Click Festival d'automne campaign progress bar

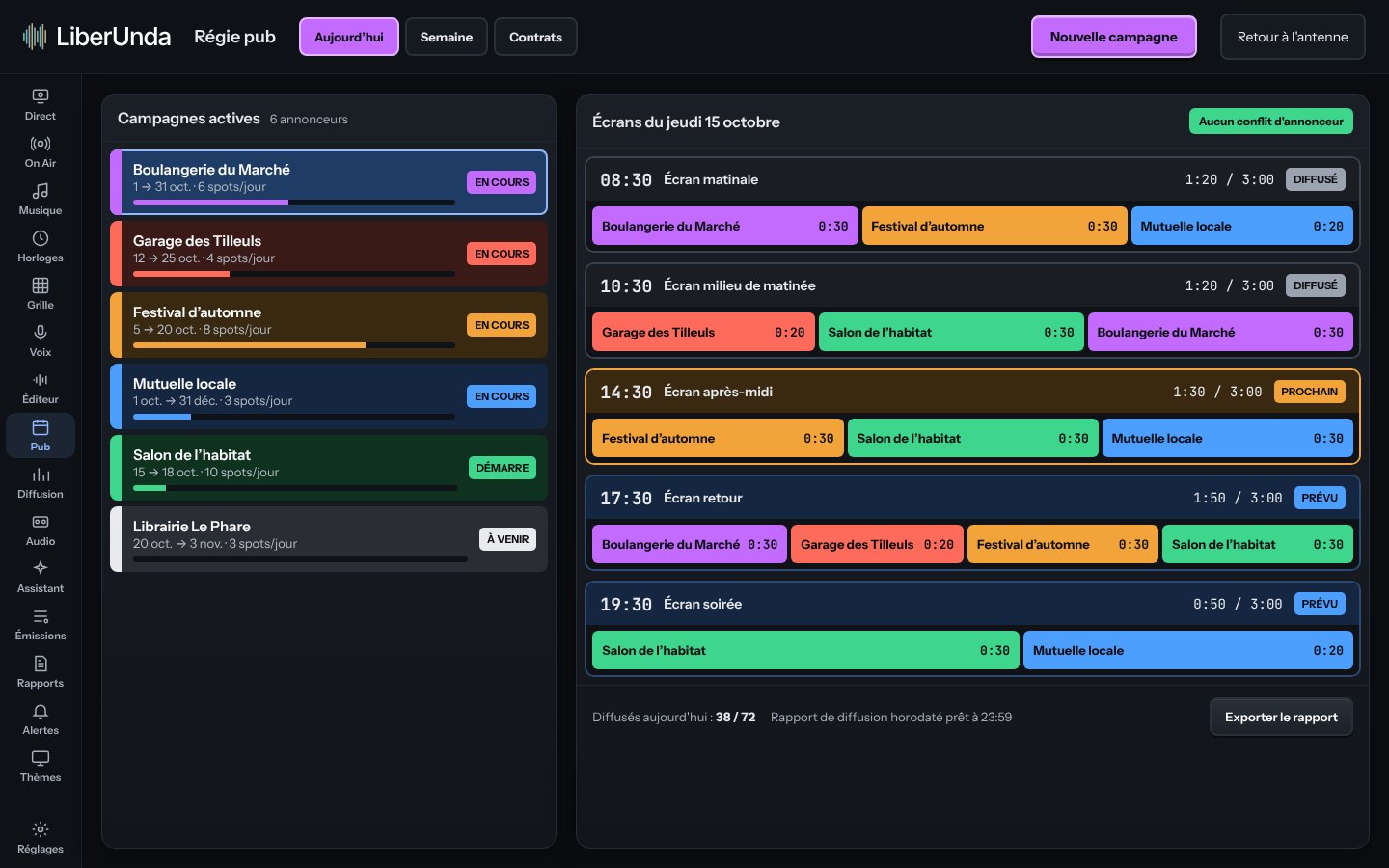click(x=294, y=345)
